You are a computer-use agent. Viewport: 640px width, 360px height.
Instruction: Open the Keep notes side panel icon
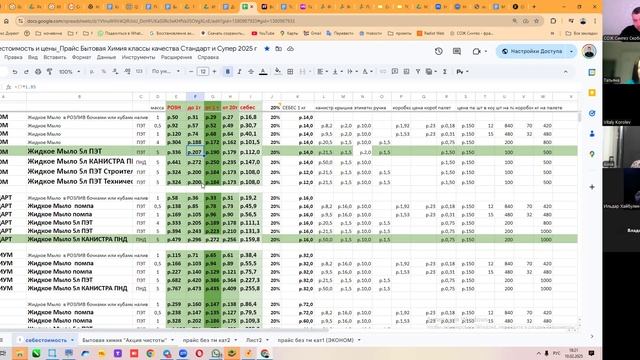pos(592,93)
